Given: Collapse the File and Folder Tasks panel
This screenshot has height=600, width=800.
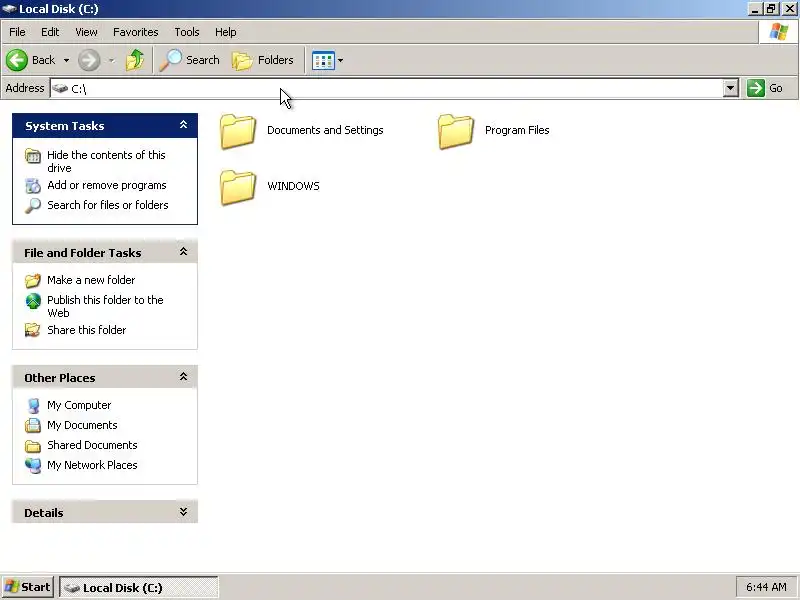Looking at the screenshot, I should (184, 252).
